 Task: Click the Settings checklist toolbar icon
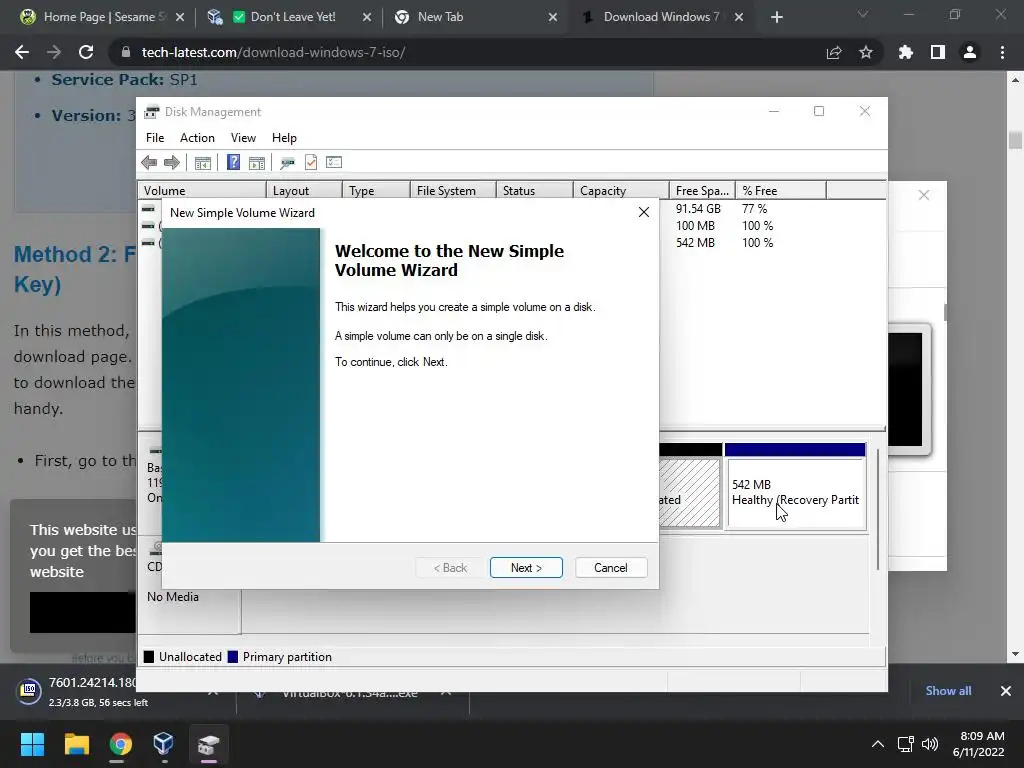pos(334,162)
